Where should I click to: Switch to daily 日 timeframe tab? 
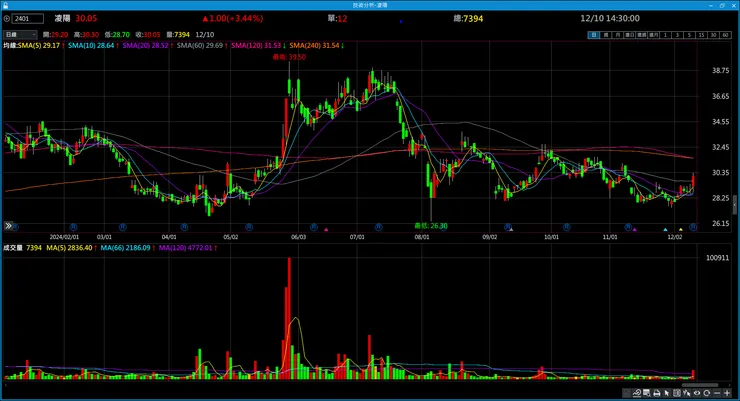click(594, 35)
